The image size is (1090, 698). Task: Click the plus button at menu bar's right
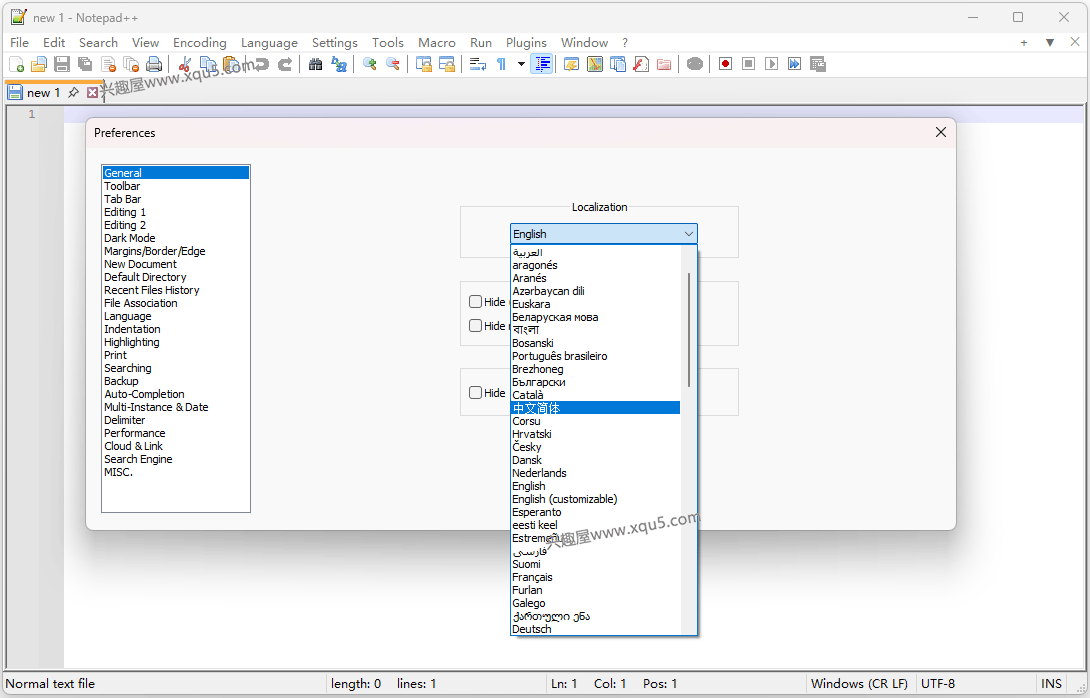tap(1024, 43)
